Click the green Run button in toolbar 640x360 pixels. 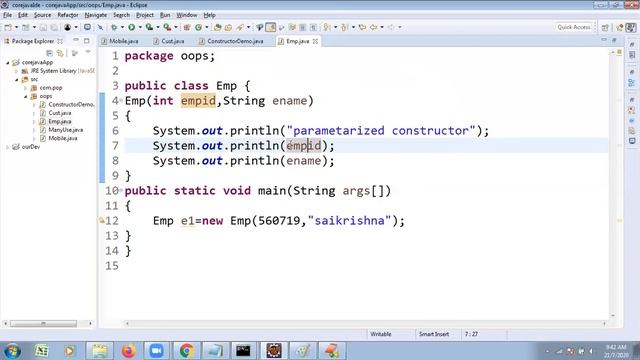131,27
